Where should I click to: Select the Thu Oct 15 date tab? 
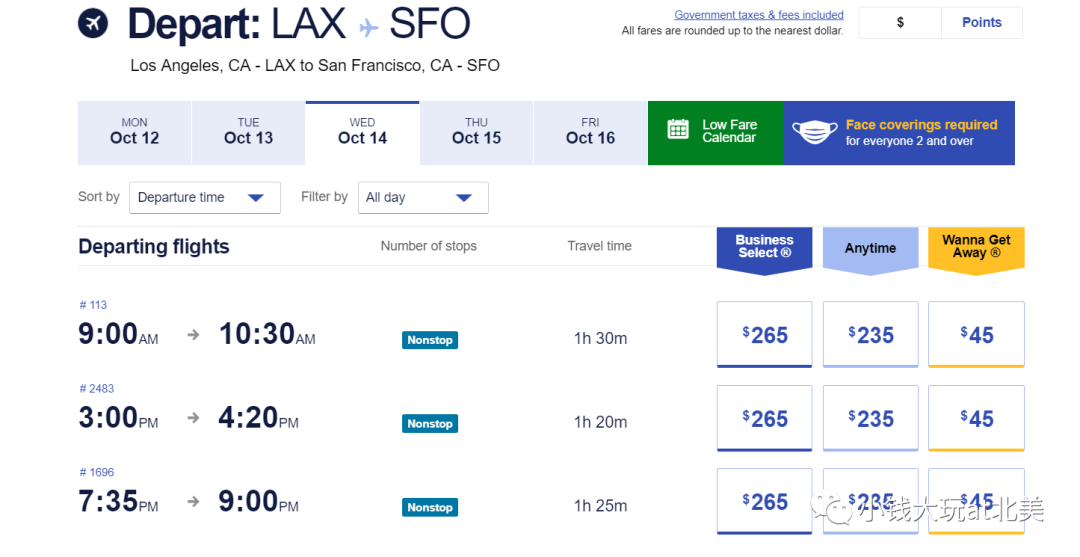click(476, 133)
